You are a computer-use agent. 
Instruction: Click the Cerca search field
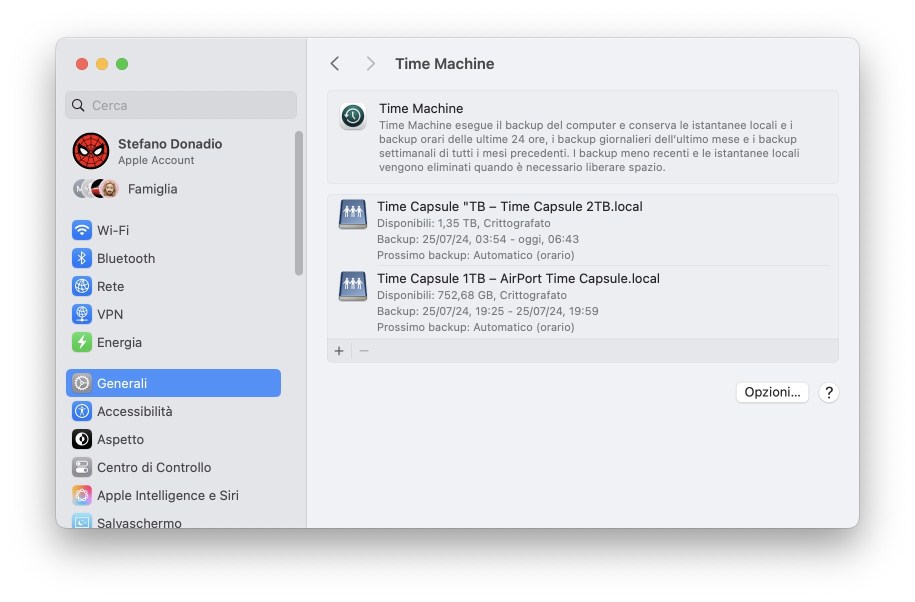click(181, 105)
